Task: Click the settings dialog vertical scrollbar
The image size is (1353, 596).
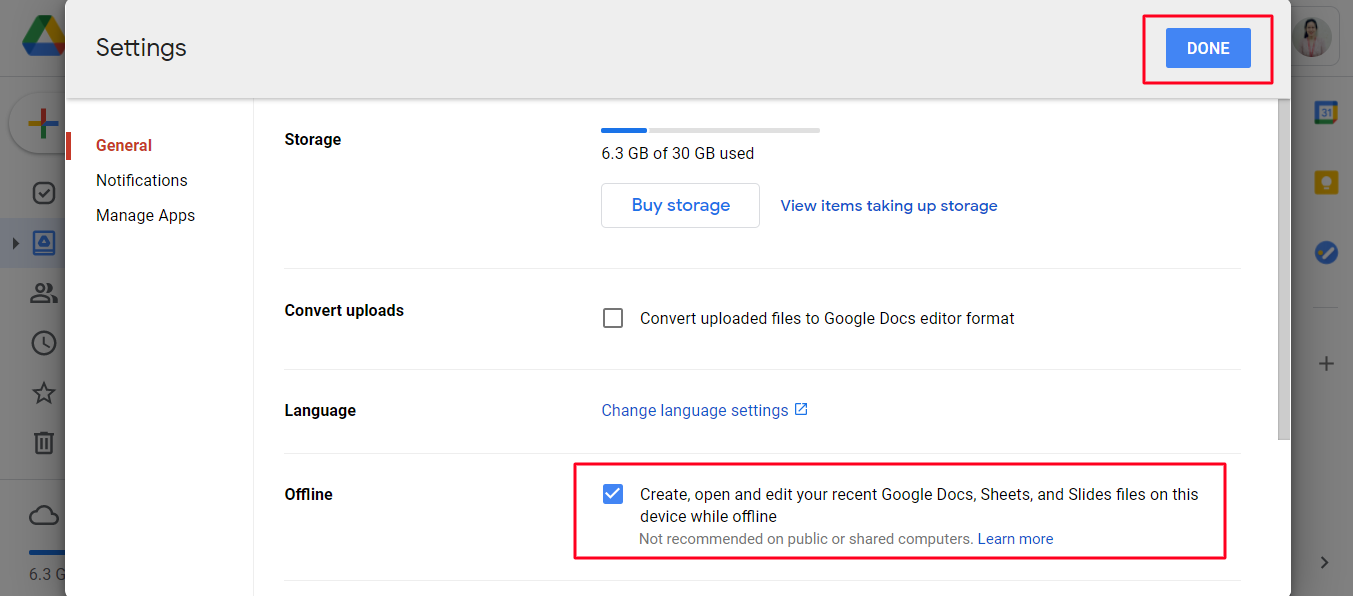Action: [x=1284, y=270]
